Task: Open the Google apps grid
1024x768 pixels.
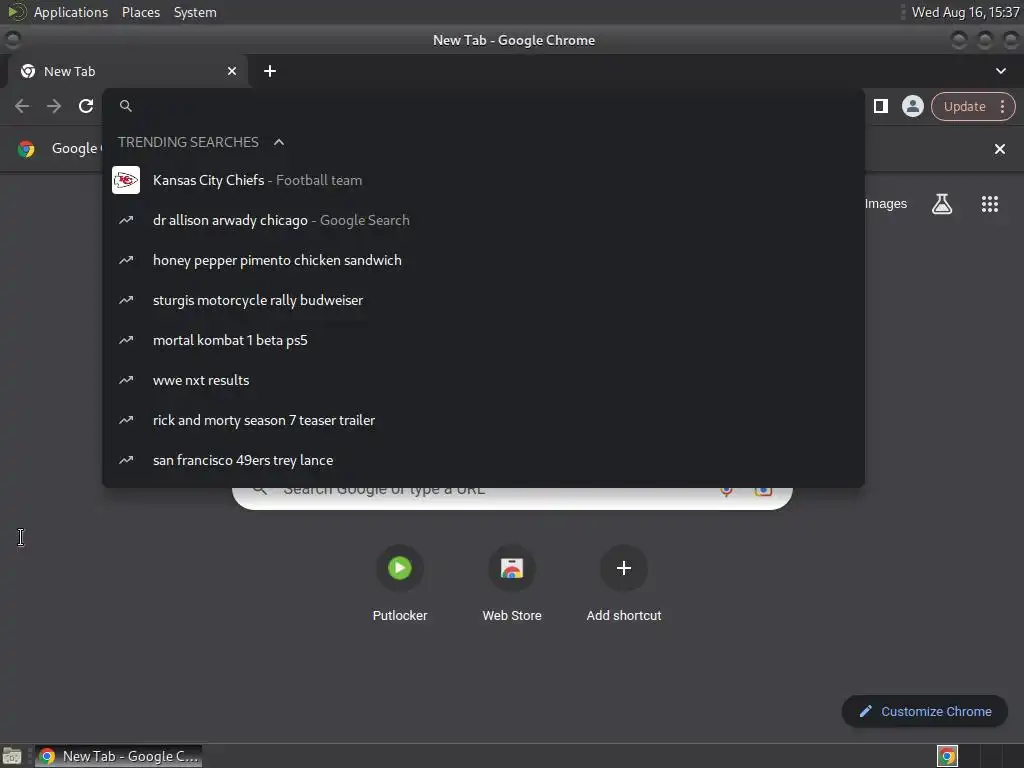Action: click(989, 204)
